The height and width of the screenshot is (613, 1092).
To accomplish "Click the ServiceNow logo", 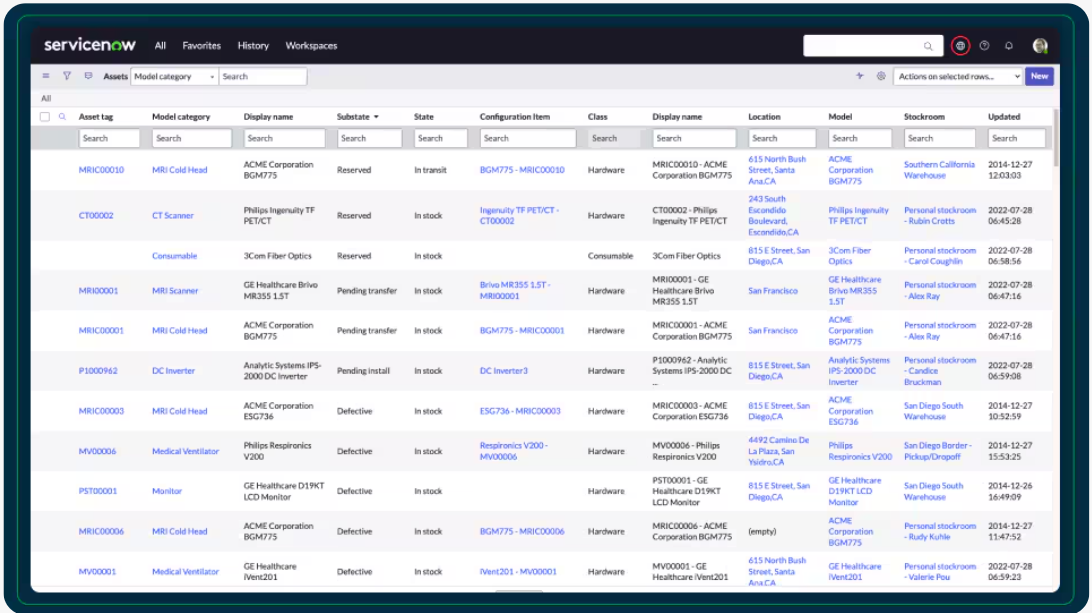I will (x=90, y=45).
